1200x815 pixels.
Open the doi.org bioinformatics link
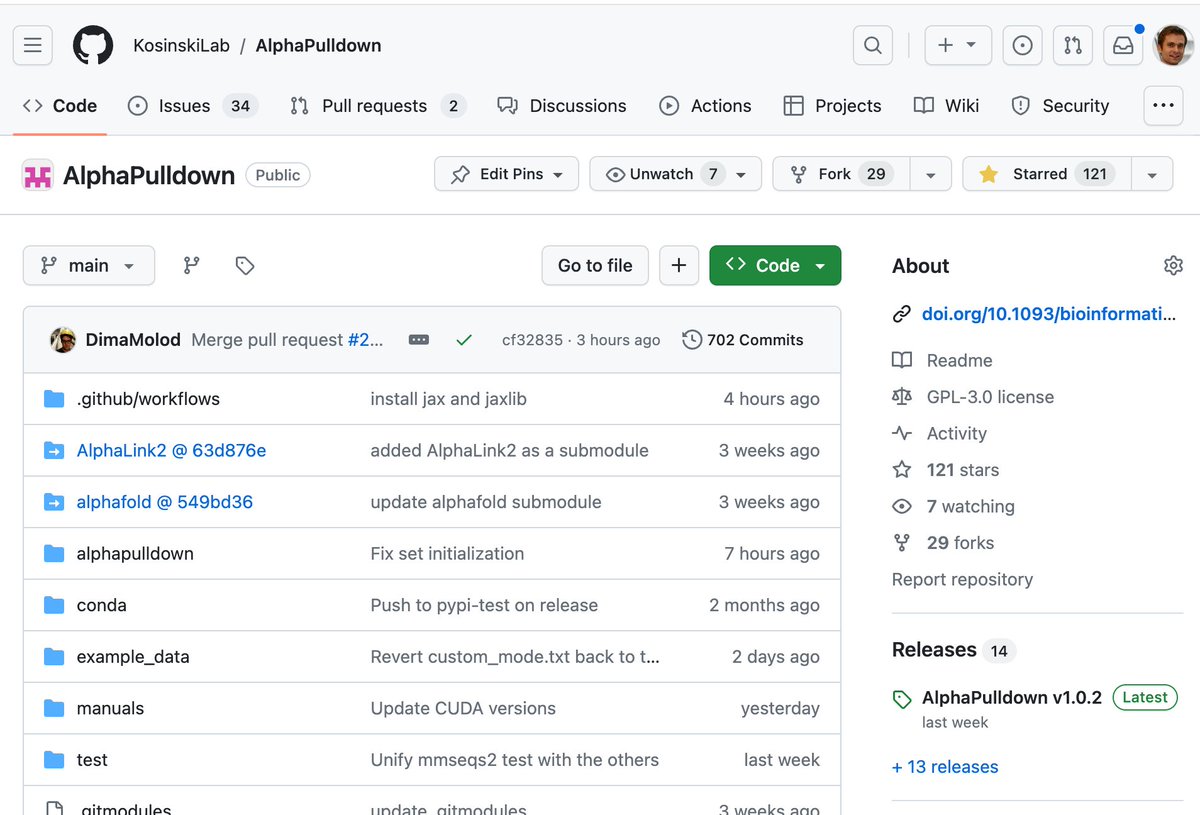click(x=1049, y=314)
